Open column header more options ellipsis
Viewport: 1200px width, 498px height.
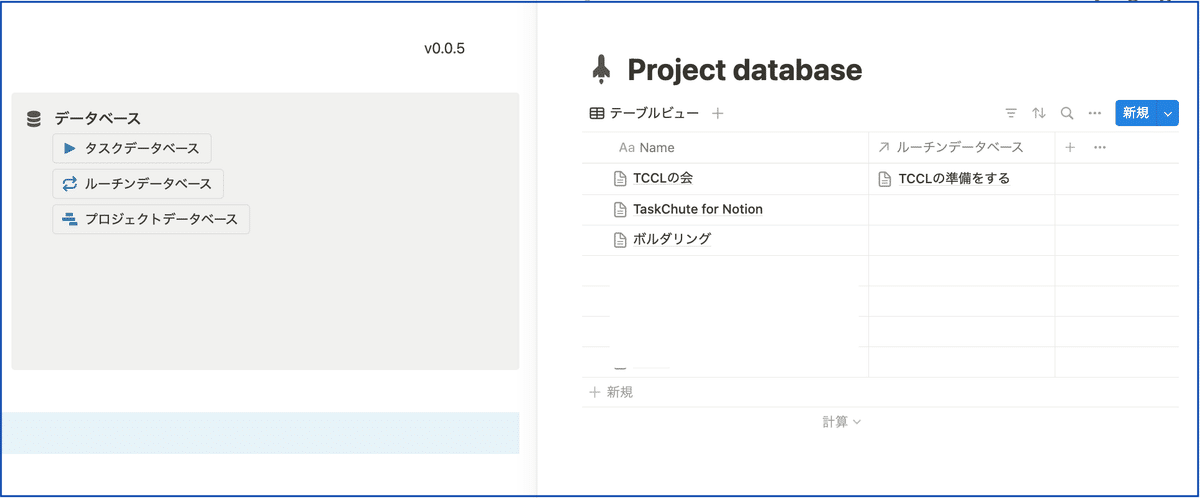tap(1100, 147)
